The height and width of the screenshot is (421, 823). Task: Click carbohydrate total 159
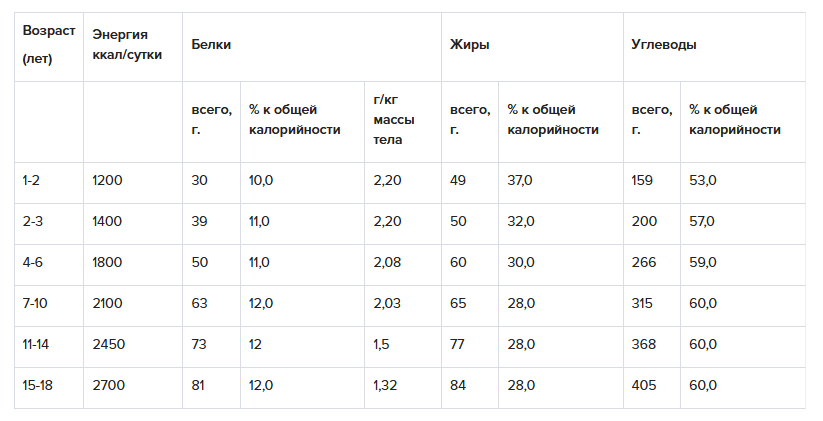click(x=642, y=180)
